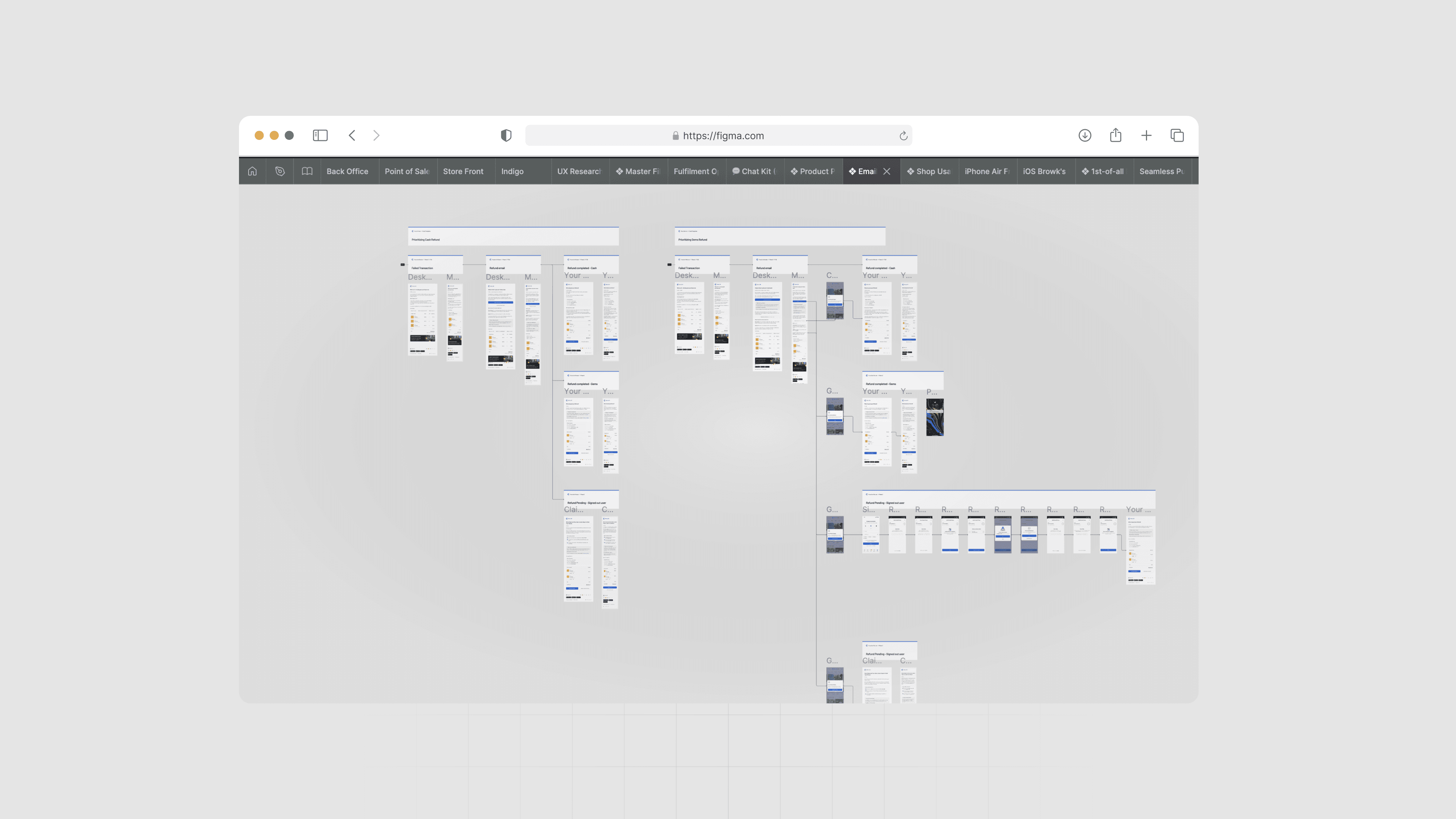
Task: Click the dark map phone thumbnail
Action: pos(934,417)
